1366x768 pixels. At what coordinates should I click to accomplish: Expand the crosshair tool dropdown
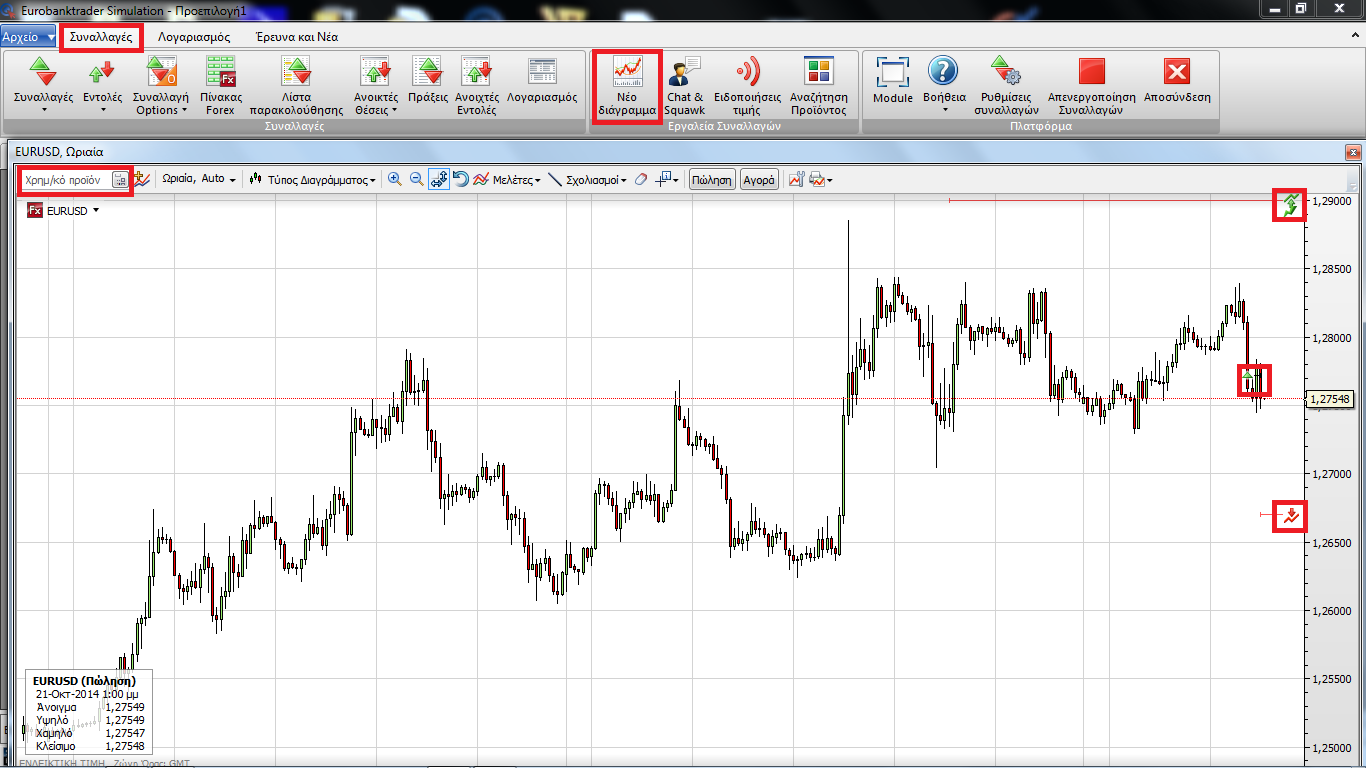pyautogui.click(x=675, y=180)
